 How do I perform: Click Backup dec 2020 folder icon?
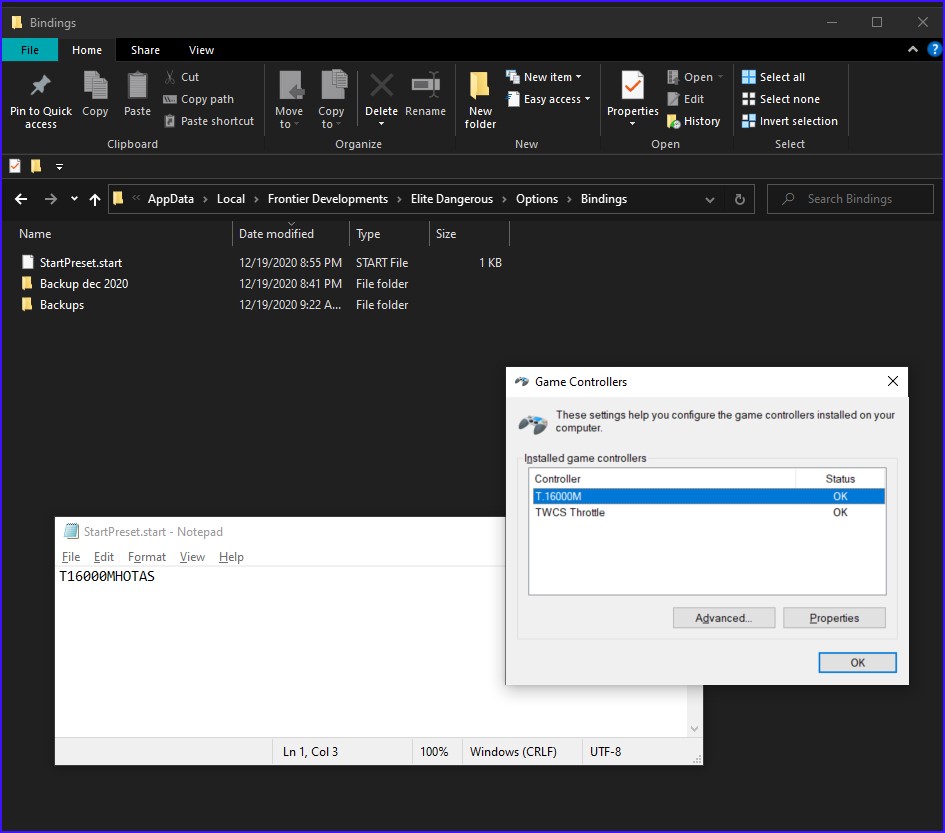point(27,283)
